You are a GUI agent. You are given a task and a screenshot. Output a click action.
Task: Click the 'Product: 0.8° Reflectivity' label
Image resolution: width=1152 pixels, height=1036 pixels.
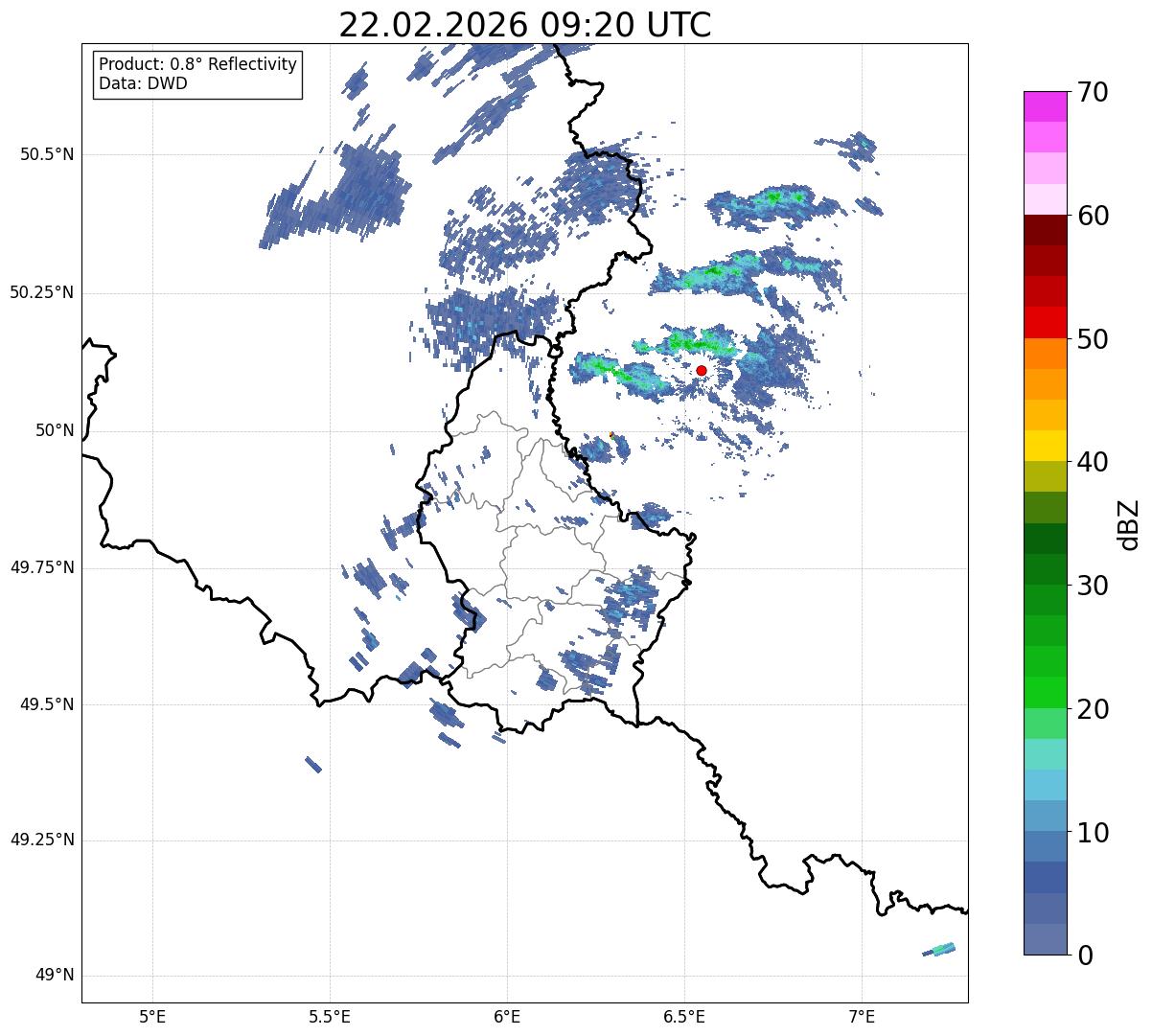coord(198,64)
